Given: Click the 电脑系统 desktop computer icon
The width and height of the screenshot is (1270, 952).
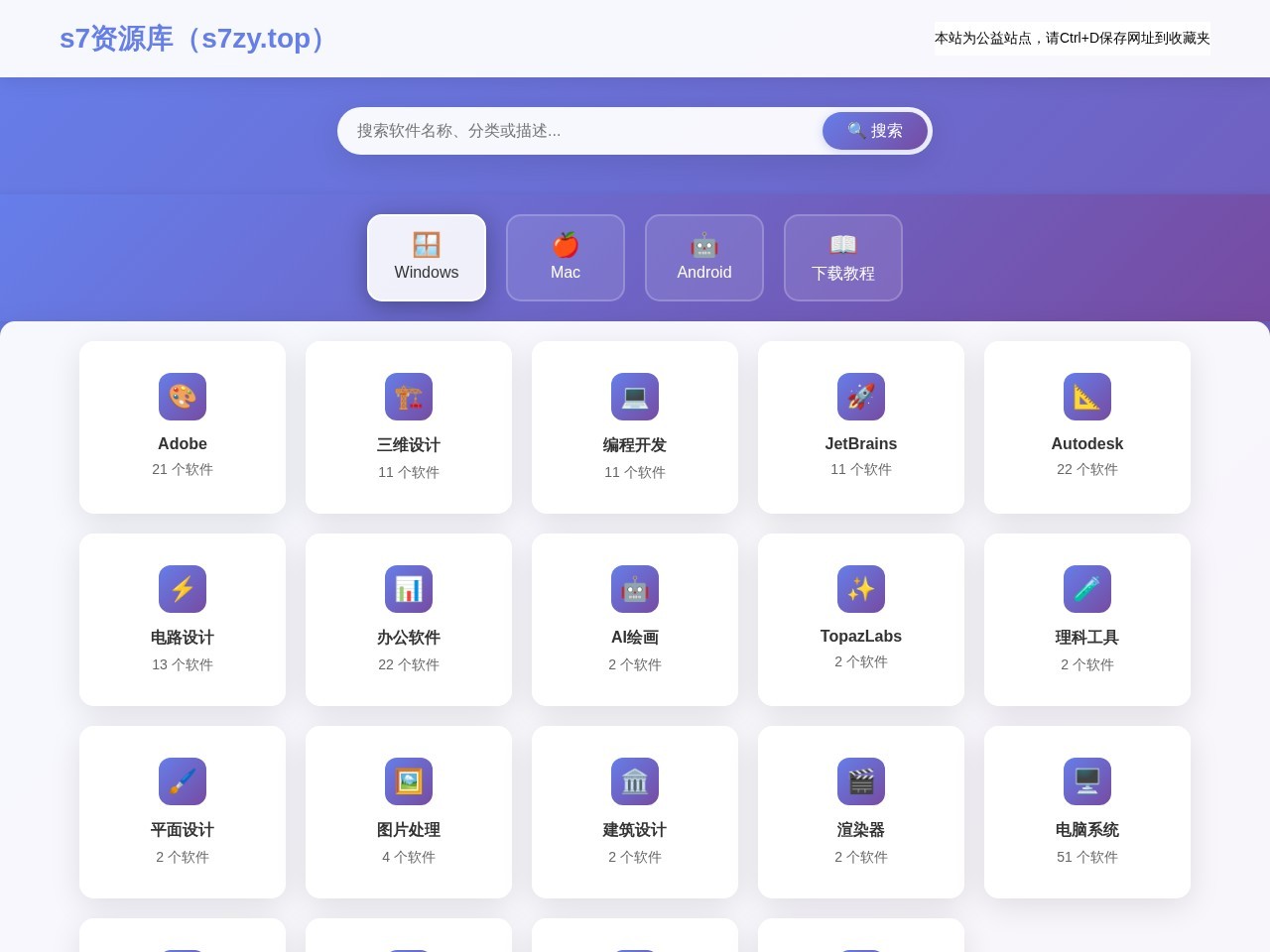Looking at the screenshot, I should pos(1087,781).
